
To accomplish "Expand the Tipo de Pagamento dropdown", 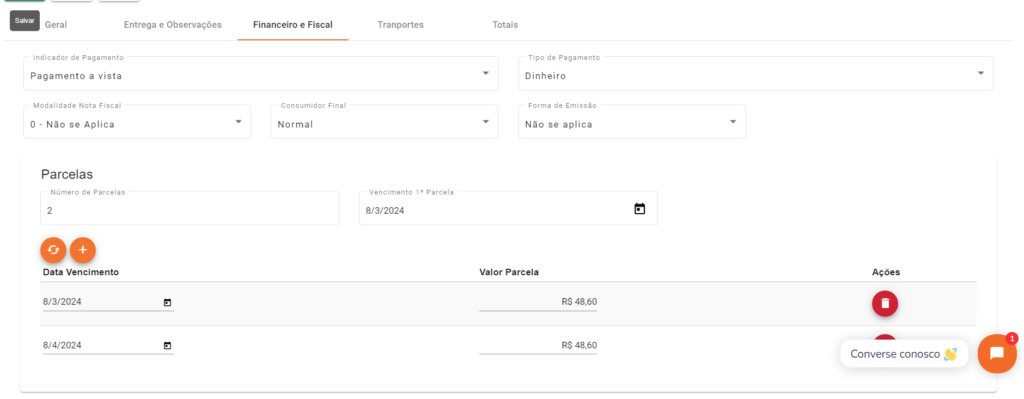I will (x=756, y=73).
